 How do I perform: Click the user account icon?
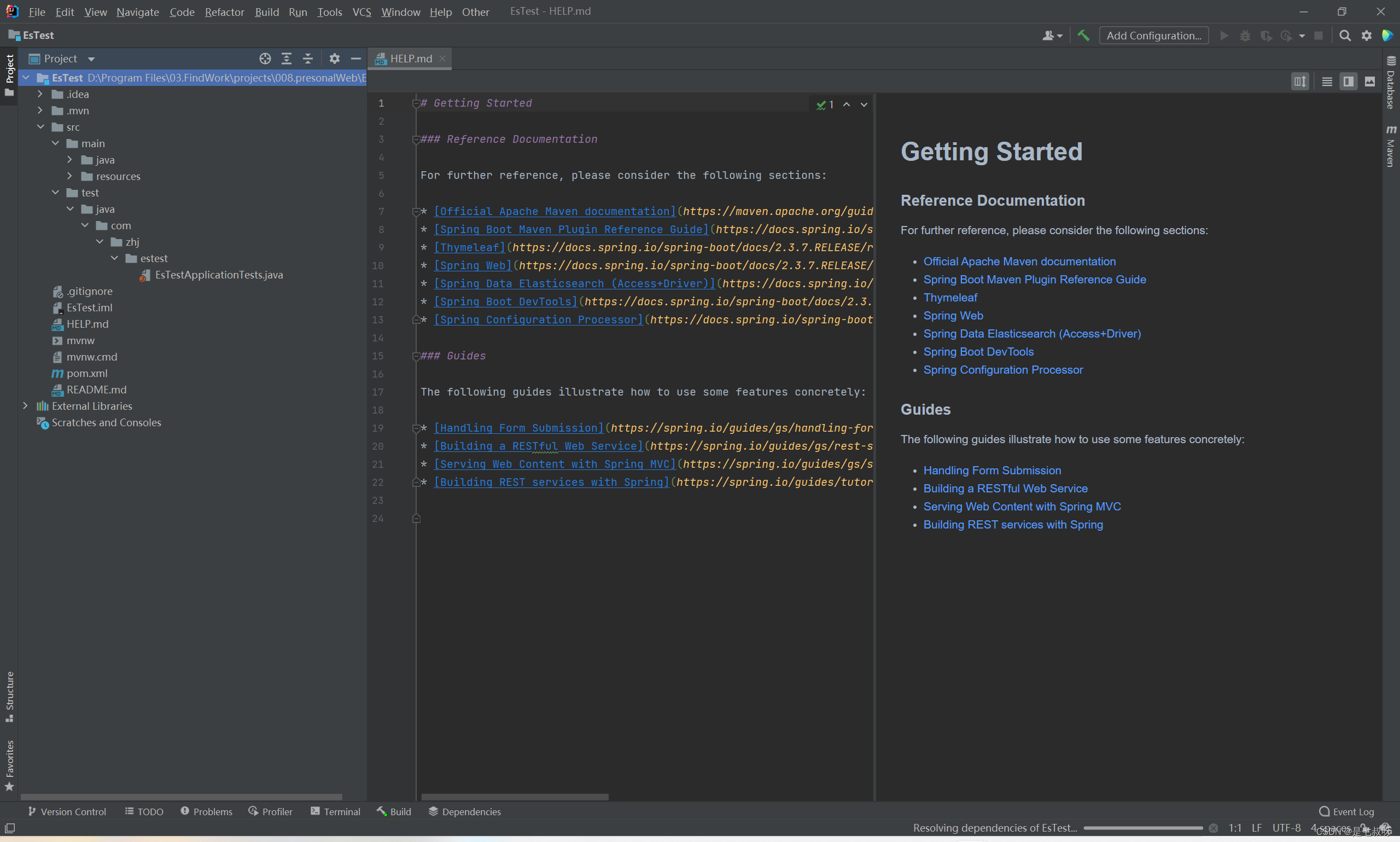(1052, 35)
